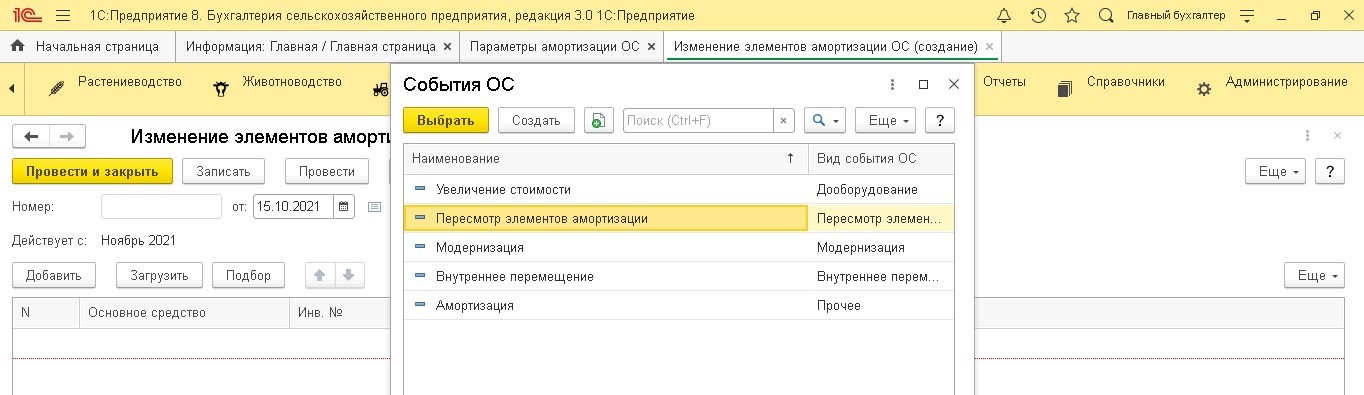This screenshot has width=1364, height=395.
Task: Click the Дооборудование event type cell
Action: 881,189
